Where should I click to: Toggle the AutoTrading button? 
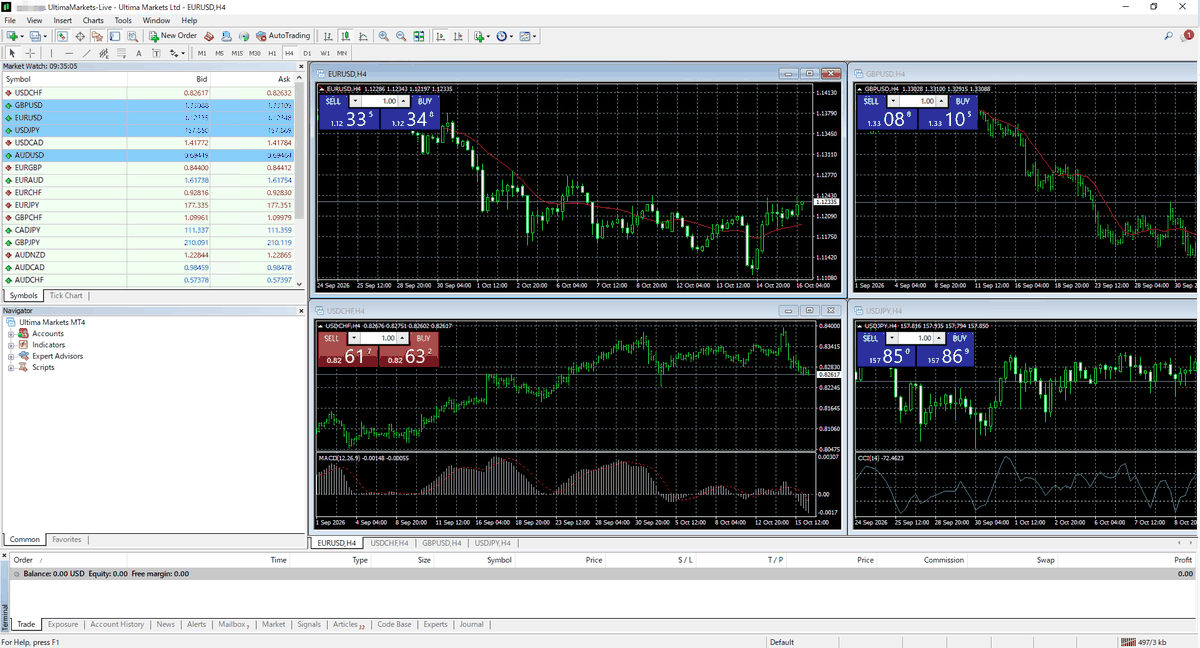tap(284, 36)
